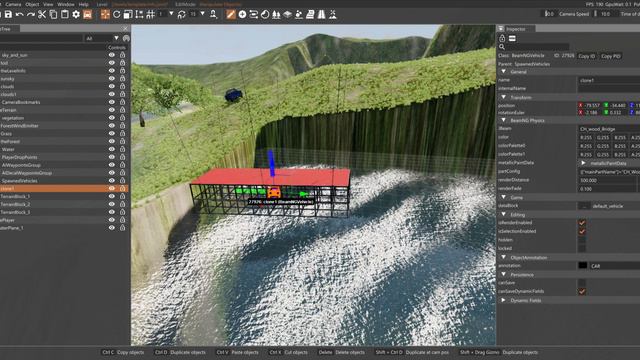Open the Object menu

(x=32, y=4)
